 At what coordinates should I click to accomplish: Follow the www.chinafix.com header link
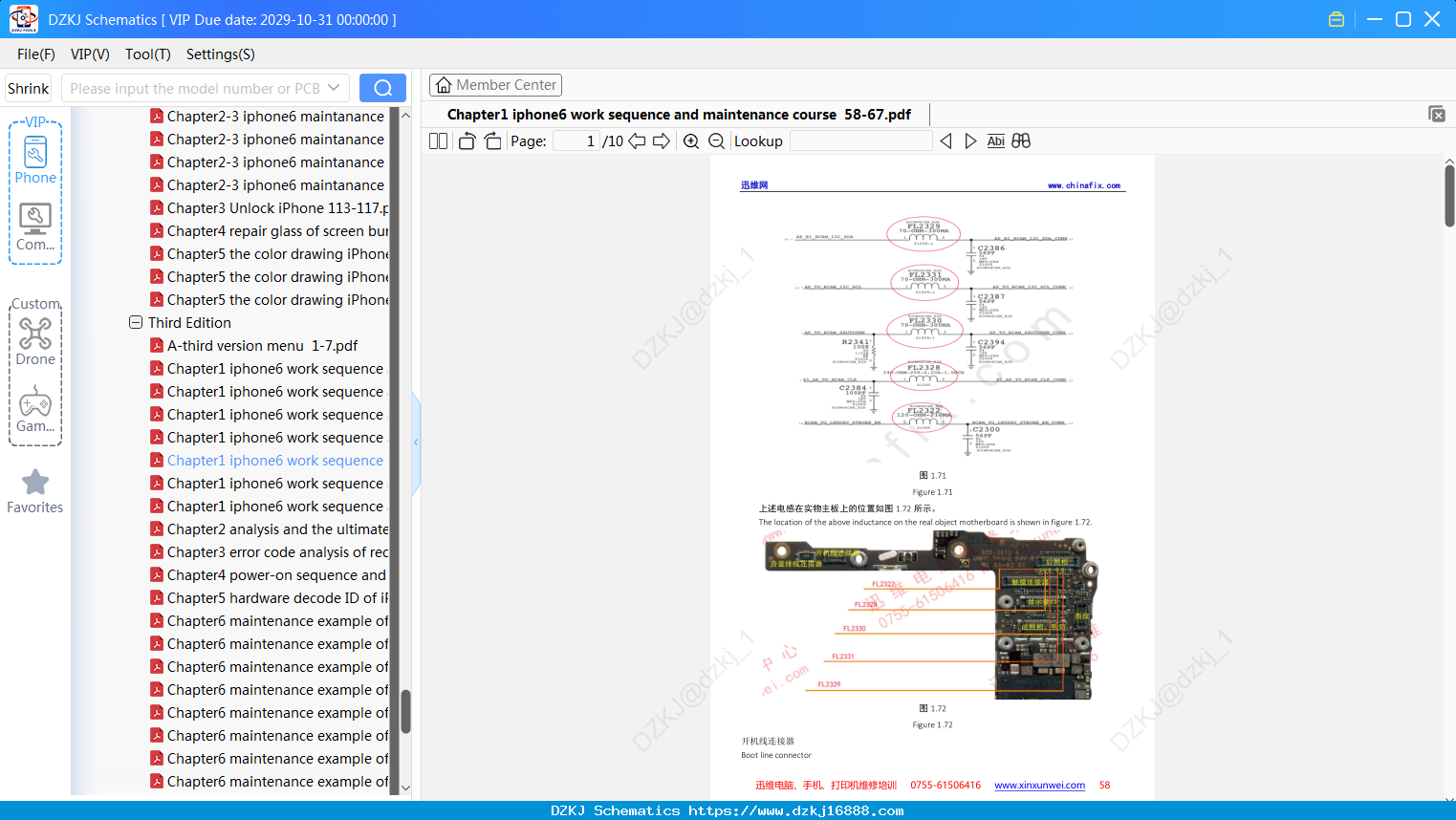[1084, 185]
